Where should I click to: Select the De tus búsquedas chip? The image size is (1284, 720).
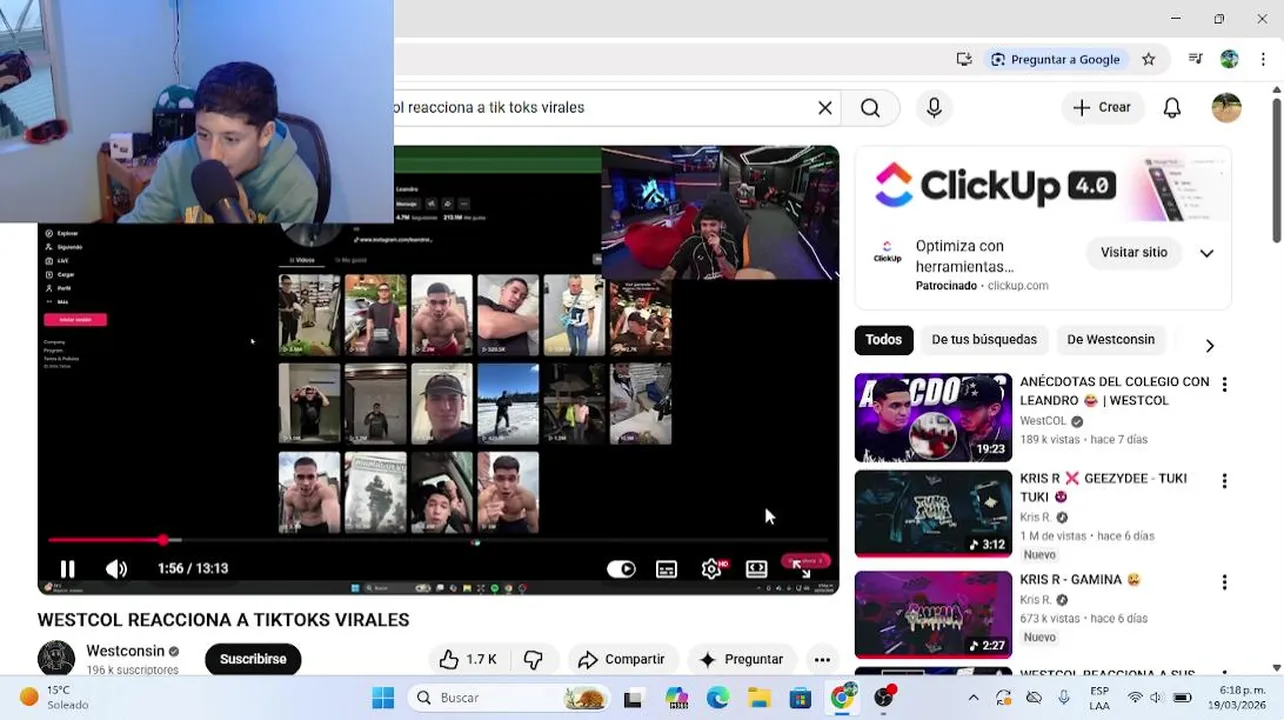[x=984, y=340]
